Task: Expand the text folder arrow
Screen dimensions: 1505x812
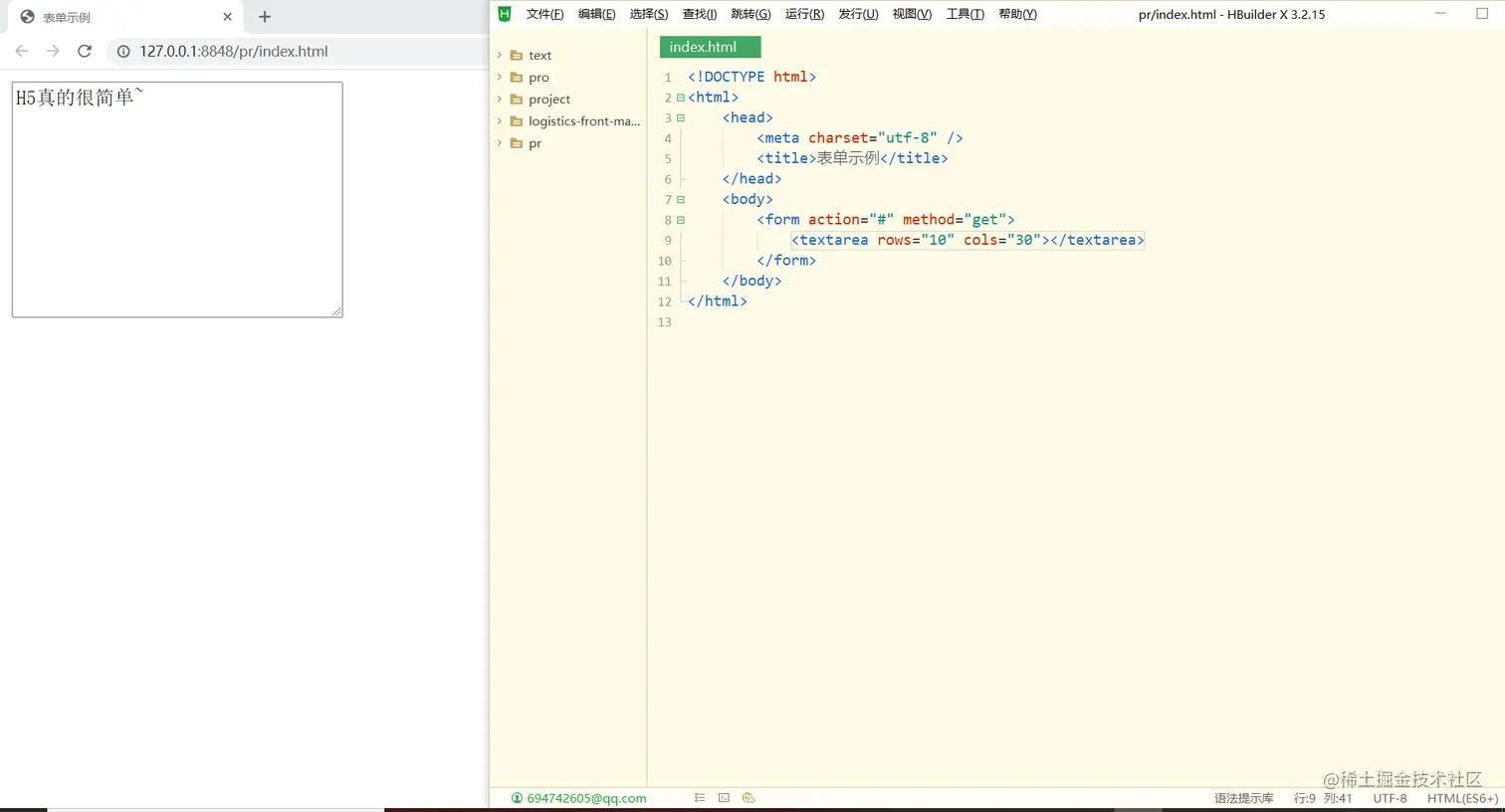Action: 500,55
